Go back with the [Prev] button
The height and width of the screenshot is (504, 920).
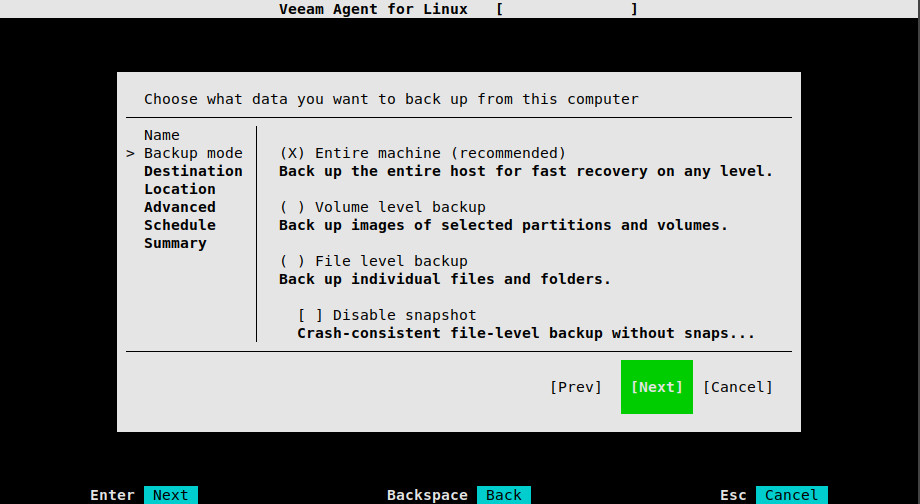[x=576, y=387]
